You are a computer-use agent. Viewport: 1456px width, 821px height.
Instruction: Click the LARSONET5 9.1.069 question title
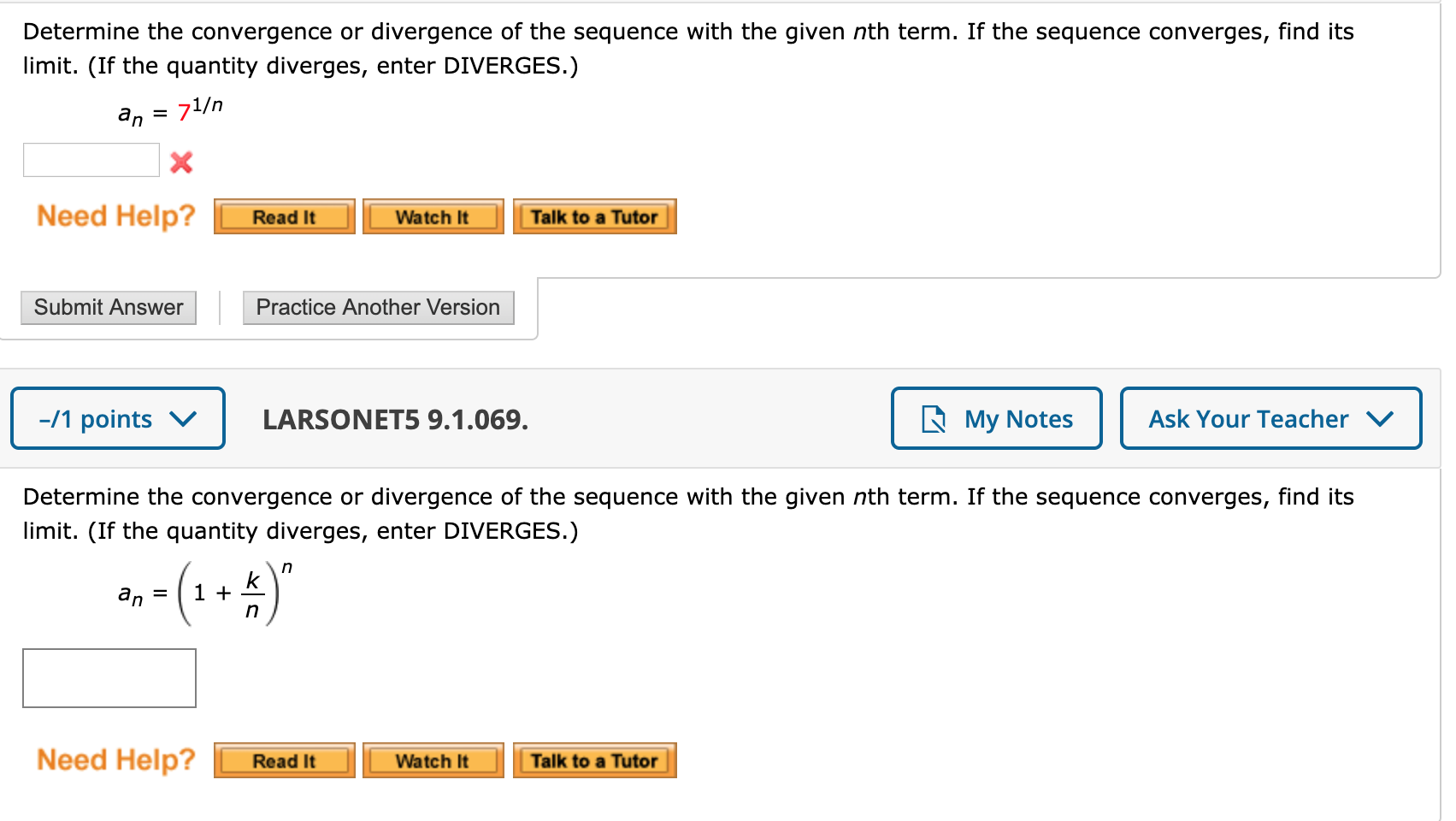click(x=395, y=419)
